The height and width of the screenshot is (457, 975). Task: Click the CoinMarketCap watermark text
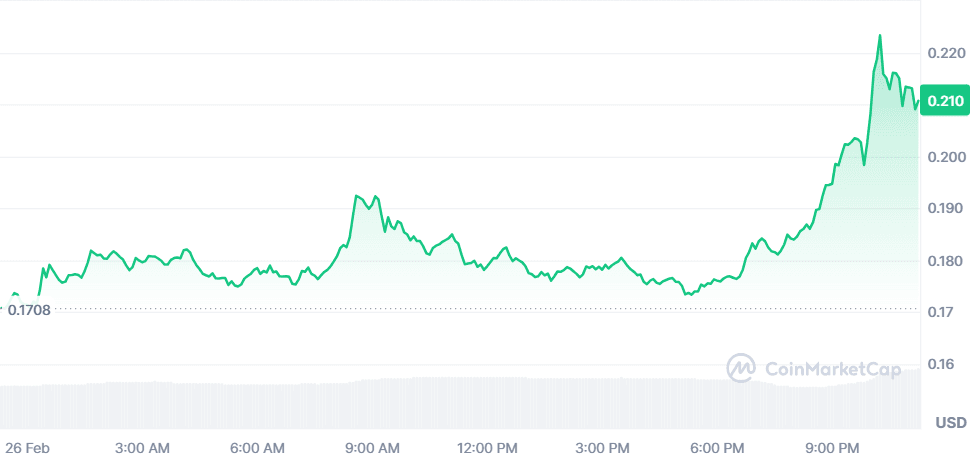(832, 368)
